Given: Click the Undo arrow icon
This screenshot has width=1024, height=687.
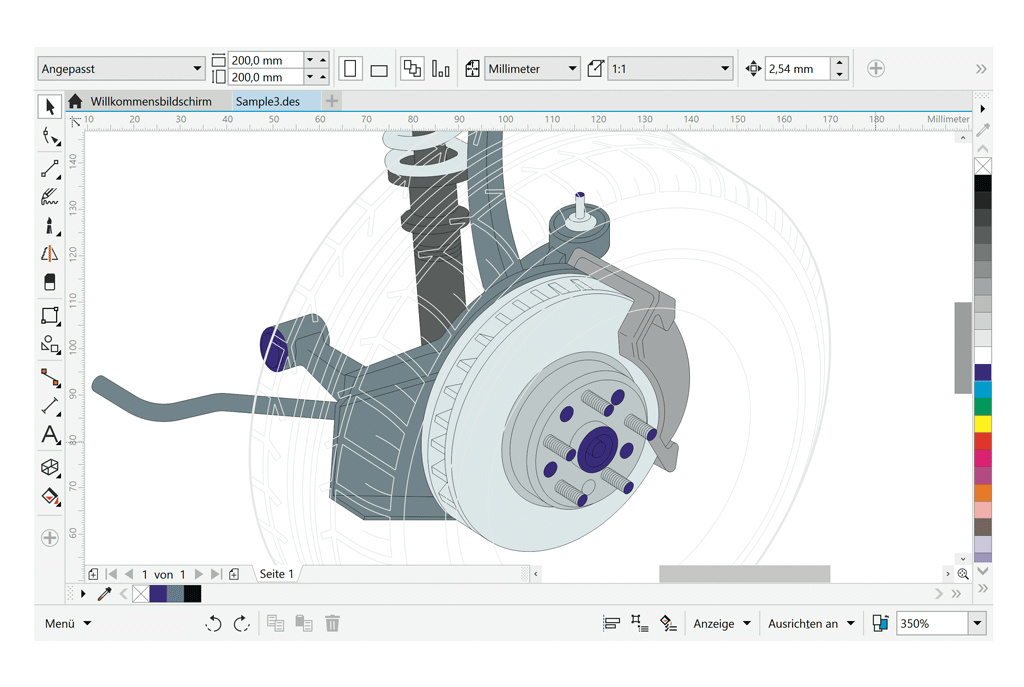Looking at the screenshot, I should 213,624.
